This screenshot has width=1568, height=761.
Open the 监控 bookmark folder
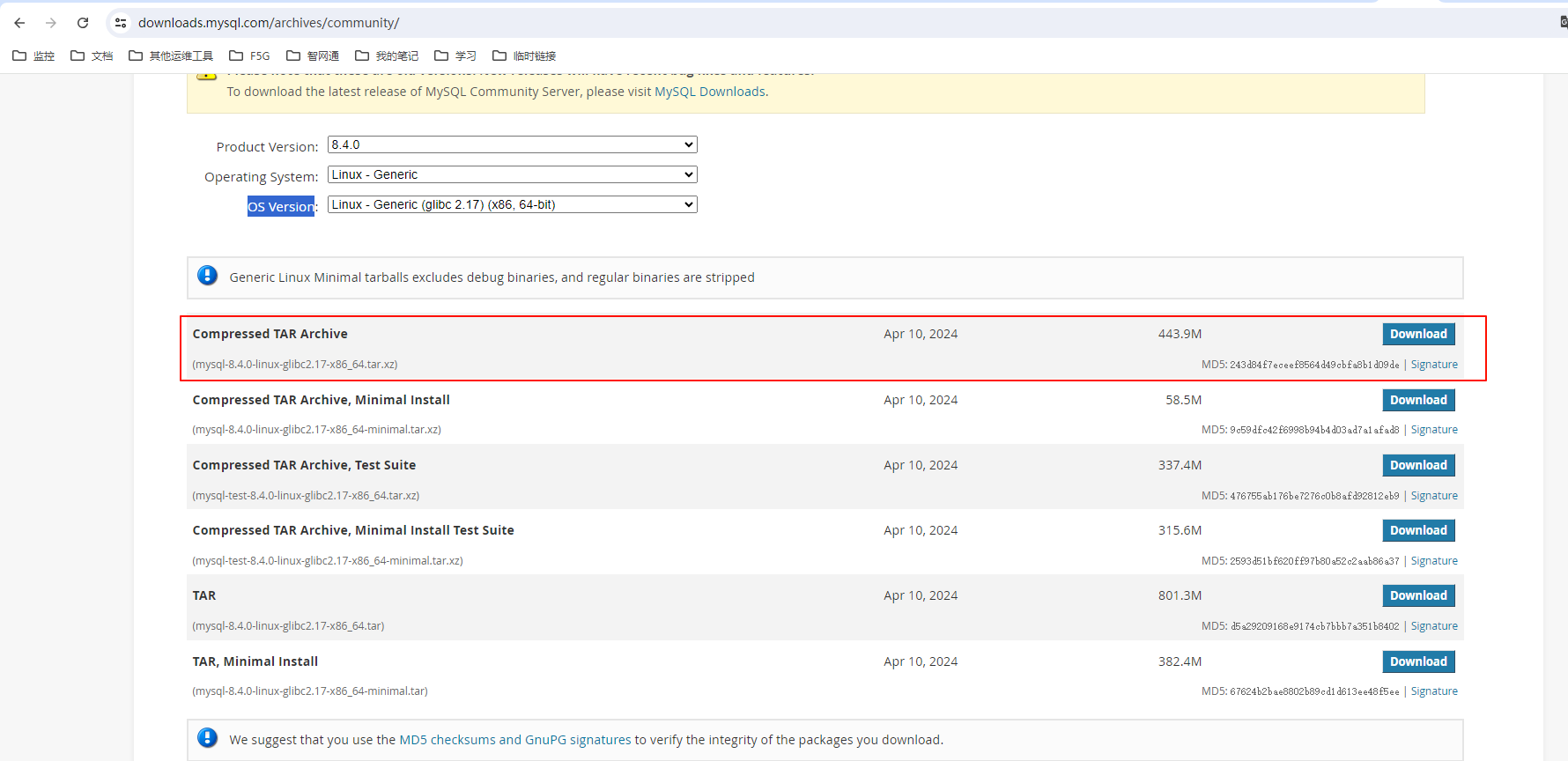pos(33,55)
